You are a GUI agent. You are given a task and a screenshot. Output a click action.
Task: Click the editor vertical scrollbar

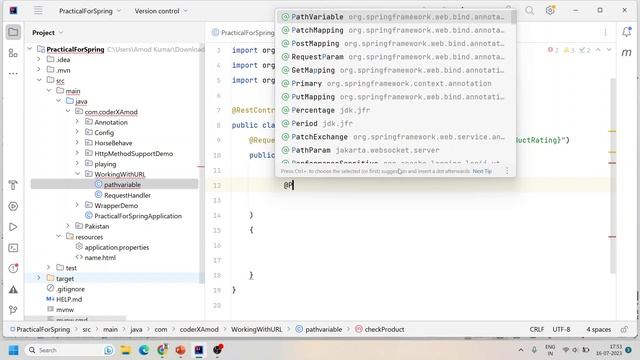(613, 176)
